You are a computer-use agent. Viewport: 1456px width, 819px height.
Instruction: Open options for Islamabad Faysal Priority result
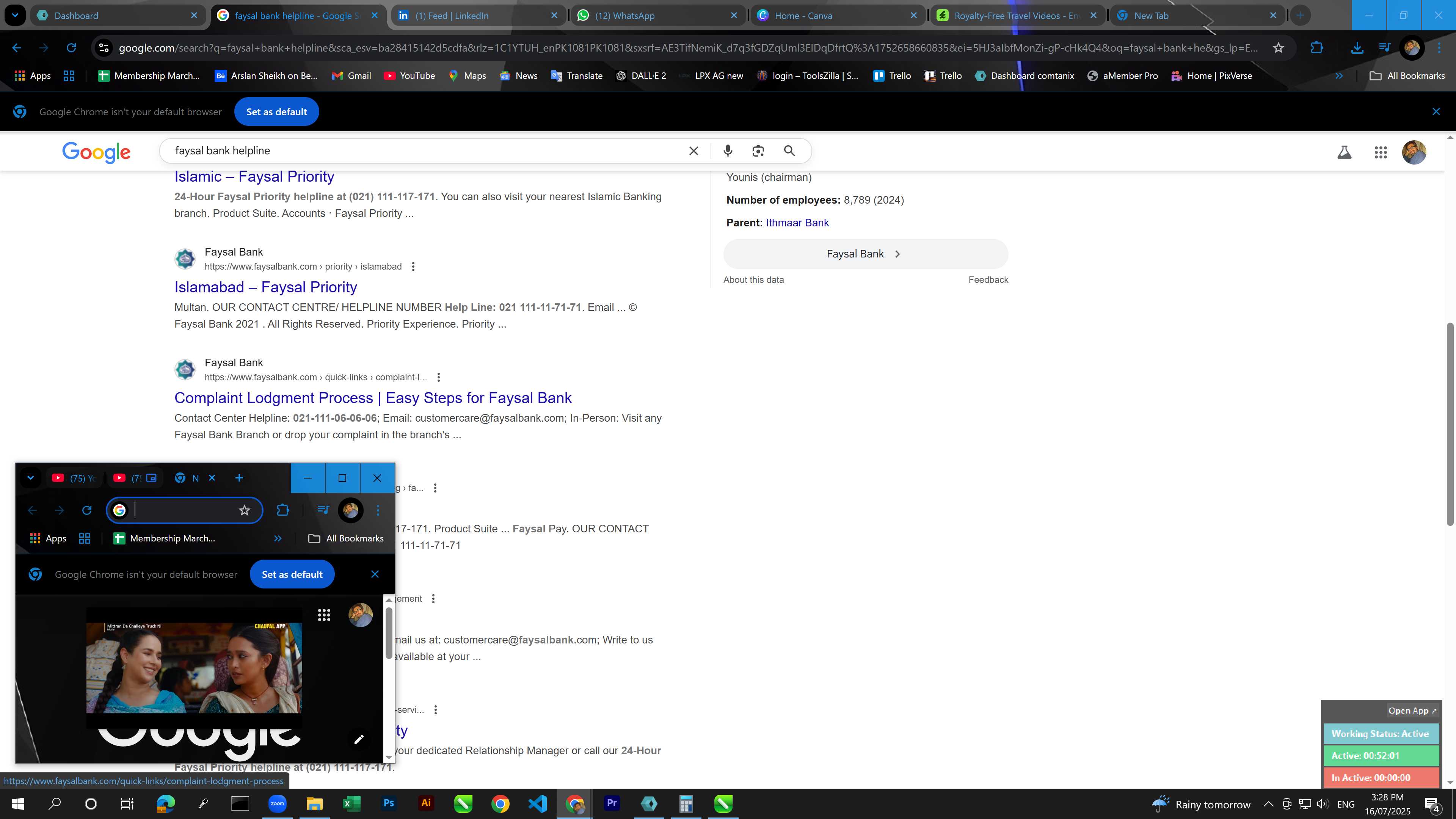click(413, 267)
